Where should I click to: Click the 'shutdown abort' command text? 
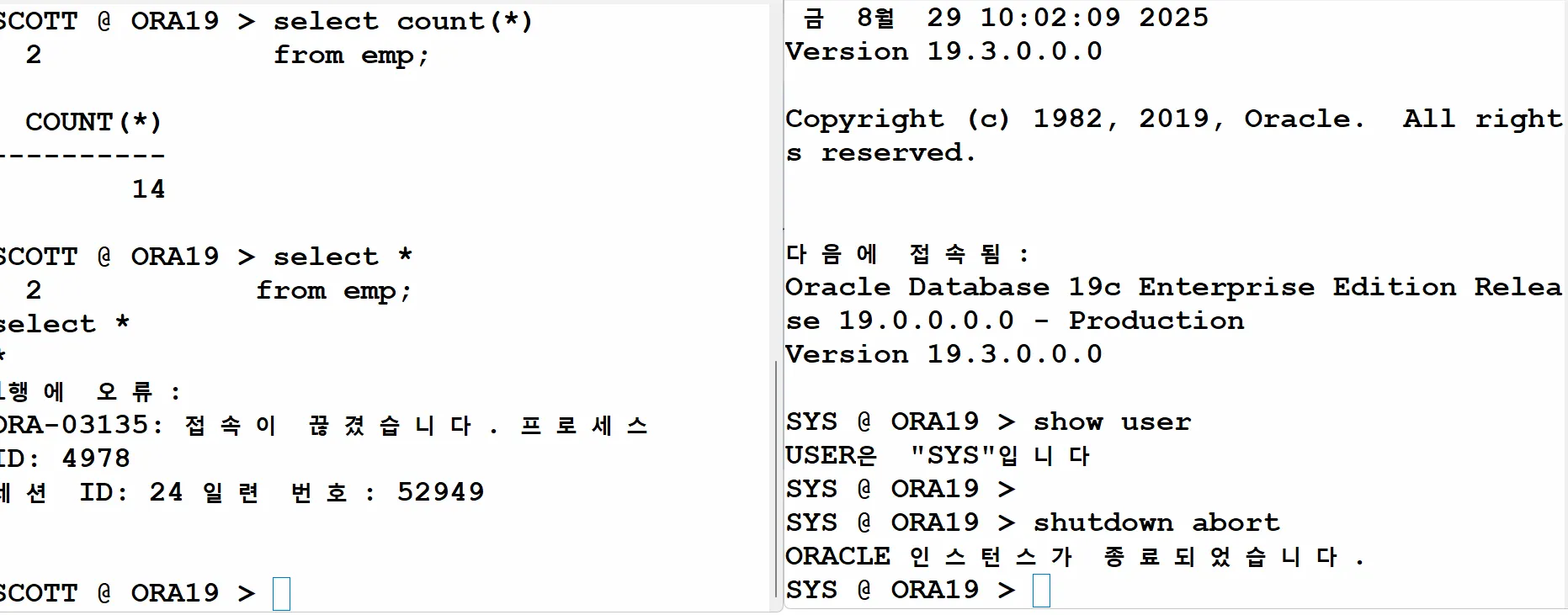tap(1156, 522)
